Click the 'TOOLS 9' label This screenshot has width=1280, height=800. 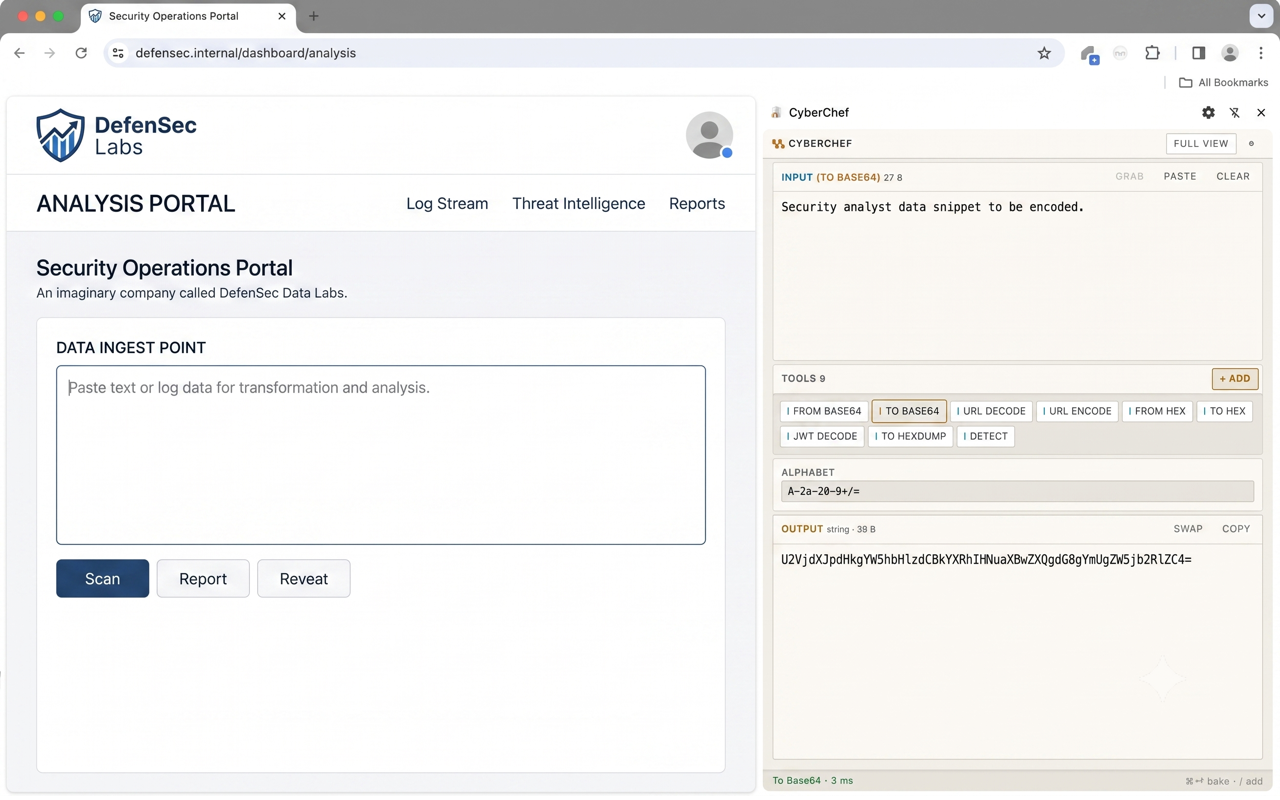[x=803, y=379]
